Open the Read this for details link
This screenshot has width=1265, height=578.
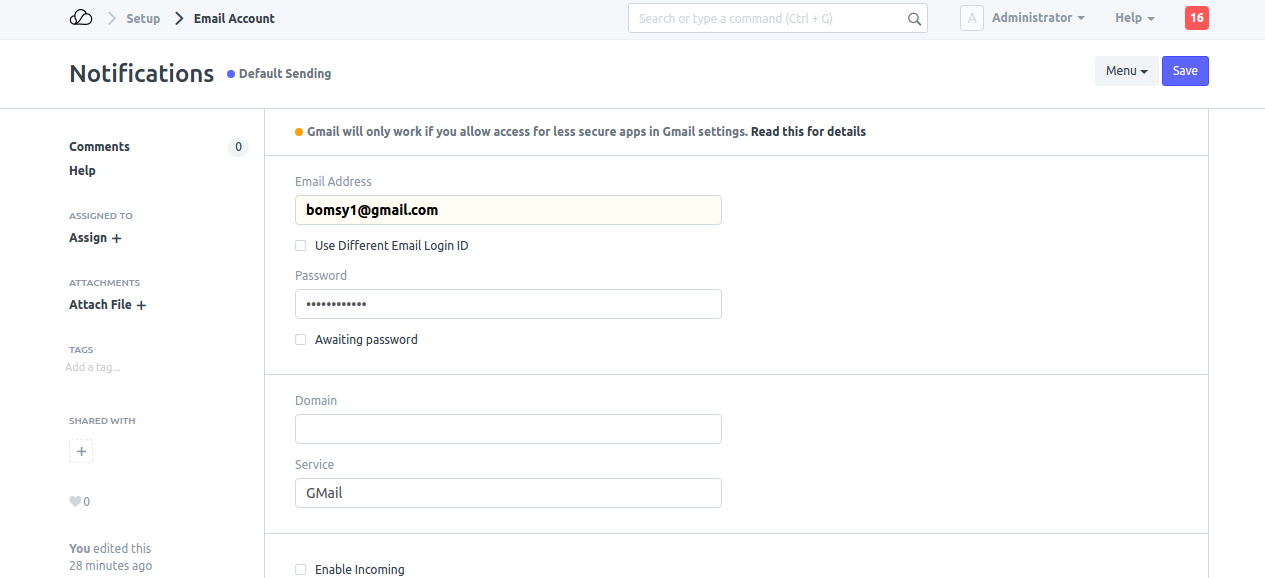tap(808, 132)
